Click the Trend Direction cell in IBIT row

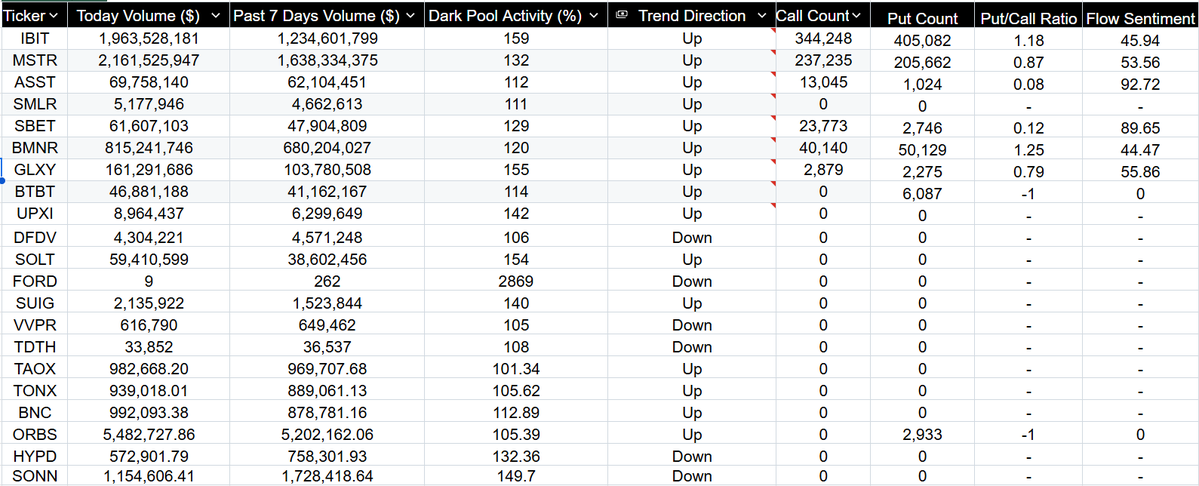[692, 38]
